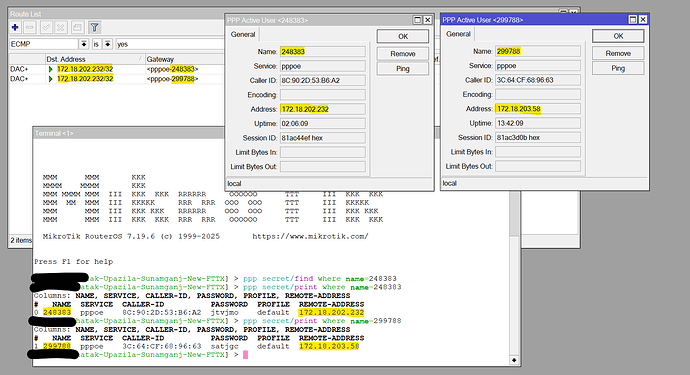Click the green arrow icon of the pppoe-248383 route
The image size is (690, 375).
(51, 69)
